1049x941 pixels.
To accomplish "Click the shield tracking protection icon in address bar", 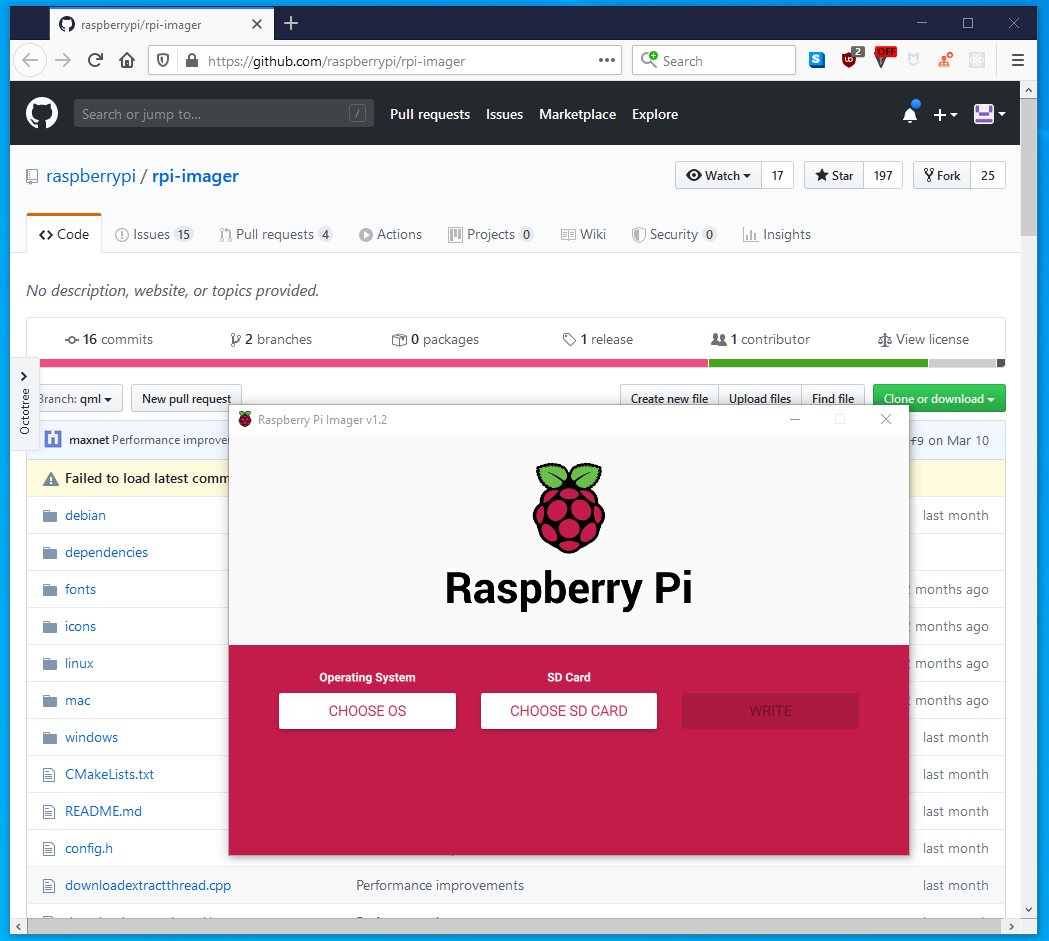I will (x=163, y=60).
